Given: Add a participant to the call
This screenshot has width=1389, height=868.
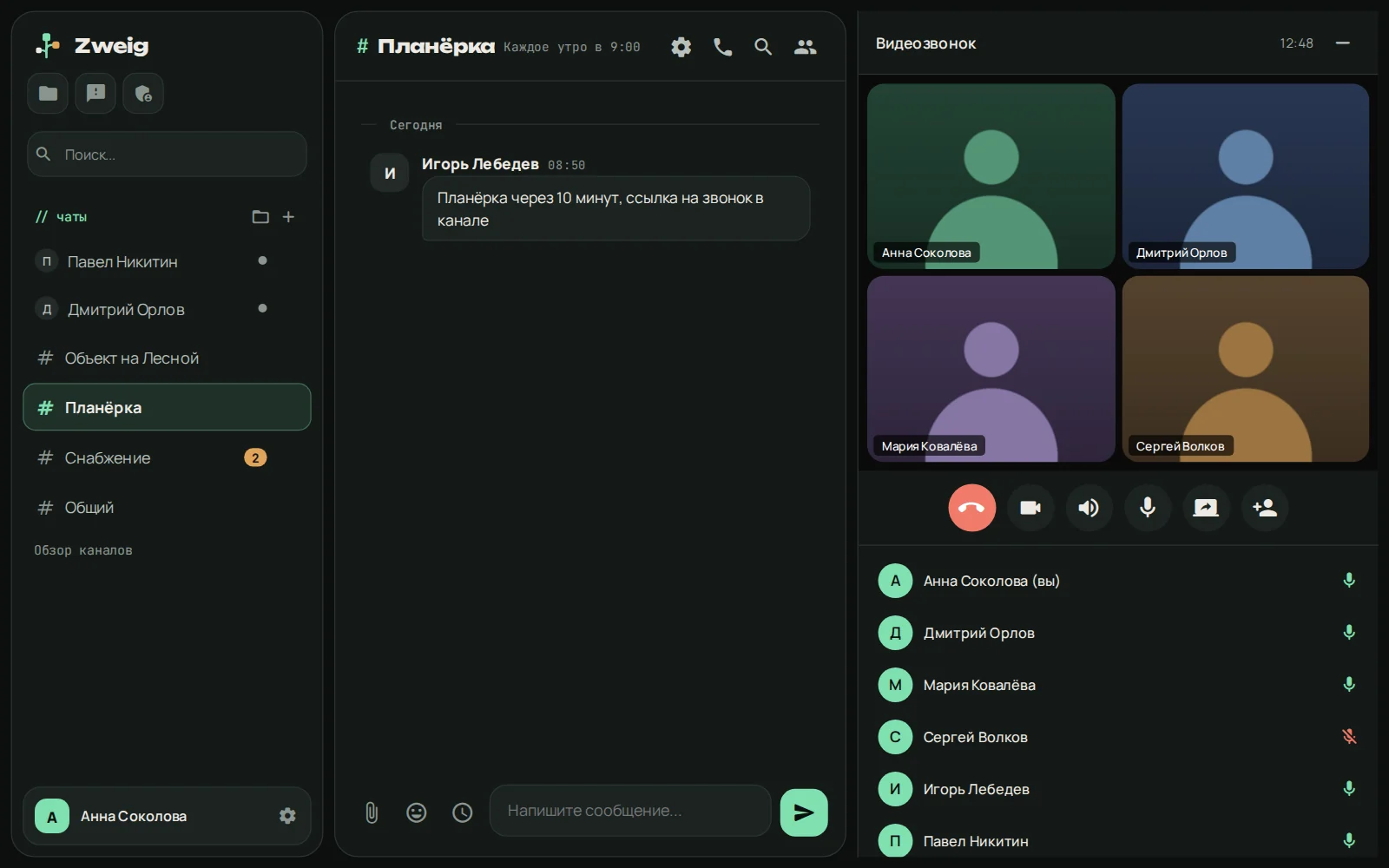Looking at the screenshot, I should pyautogui.click(x=1265, y=508).
